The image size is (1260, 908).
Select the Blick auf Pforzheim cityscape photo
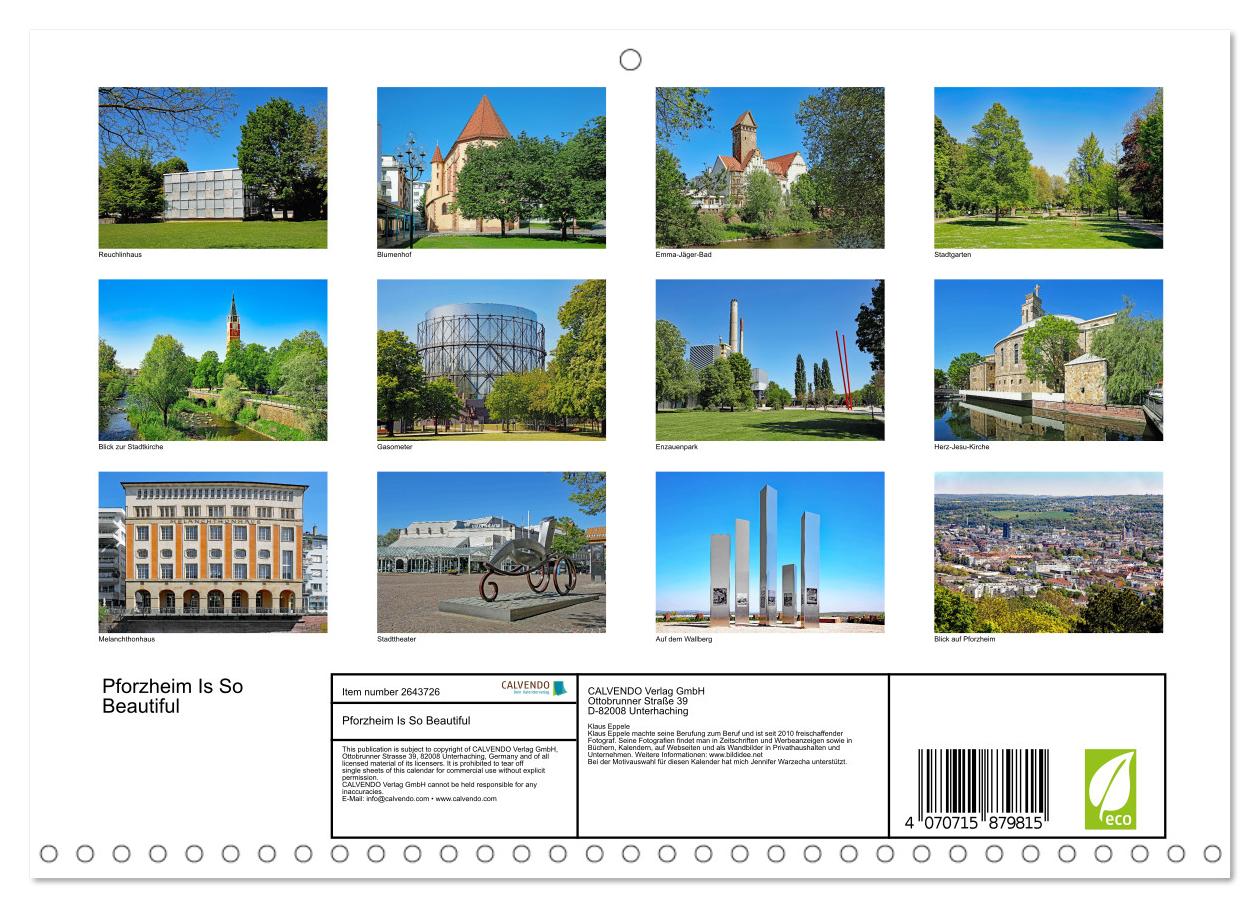pos(1048,552)
